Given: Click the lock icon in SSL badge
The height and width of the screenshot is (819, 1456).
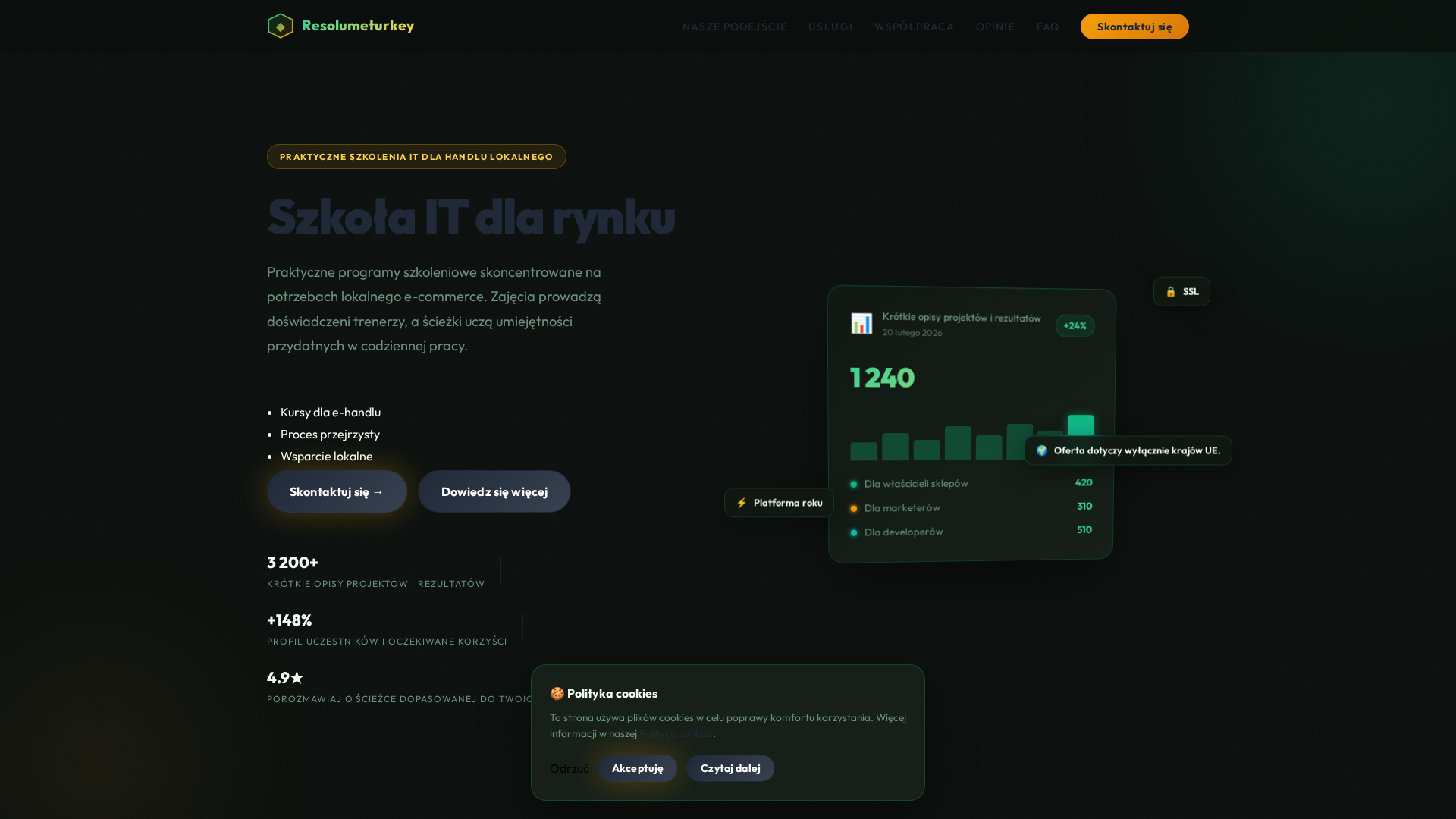Looking at the screenshot, I should pyautogui.click(x=1171, y=292).
